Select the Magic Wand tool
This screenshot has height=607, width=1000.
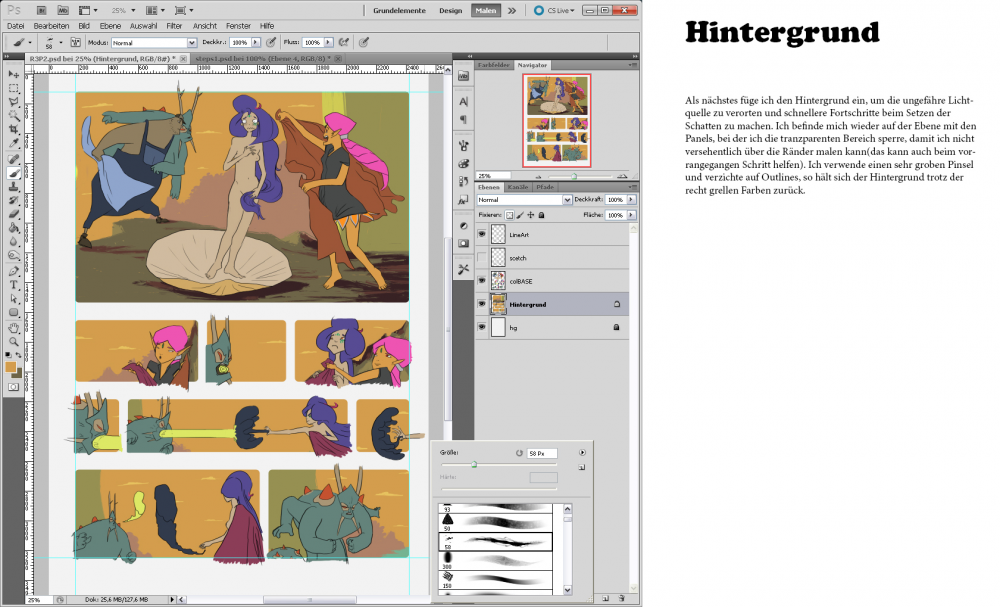13,115
